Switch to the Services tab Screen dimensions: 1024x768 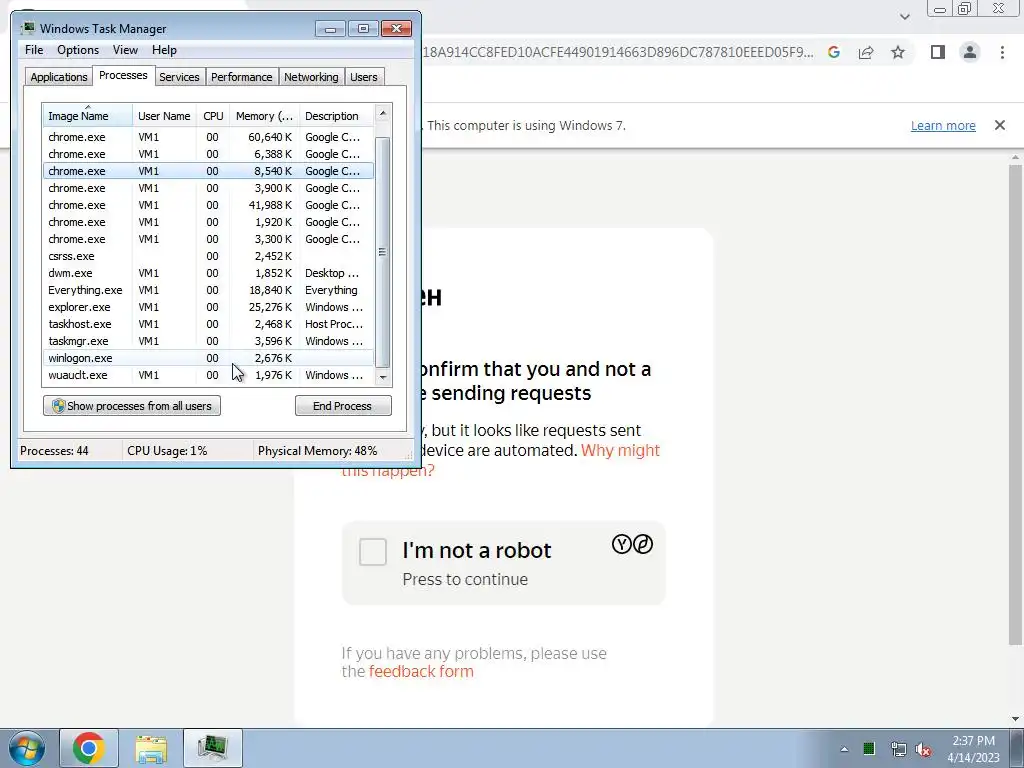click(179, 77)
